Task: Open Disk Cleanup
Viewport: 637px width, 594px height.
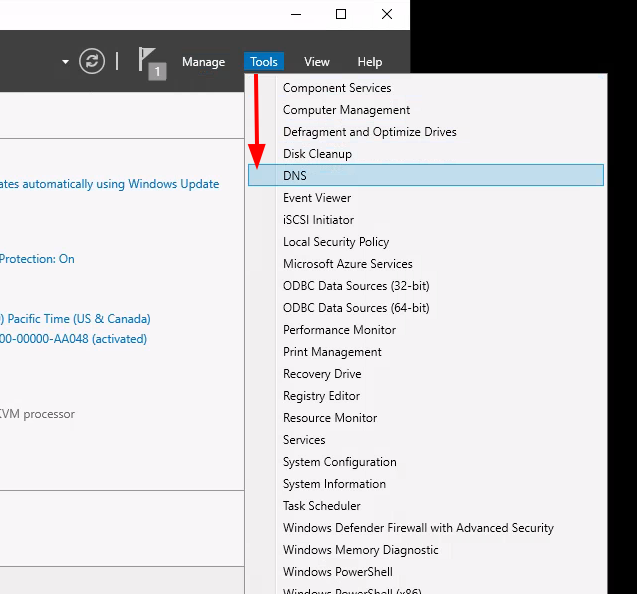Action: (x=426, y=154)
